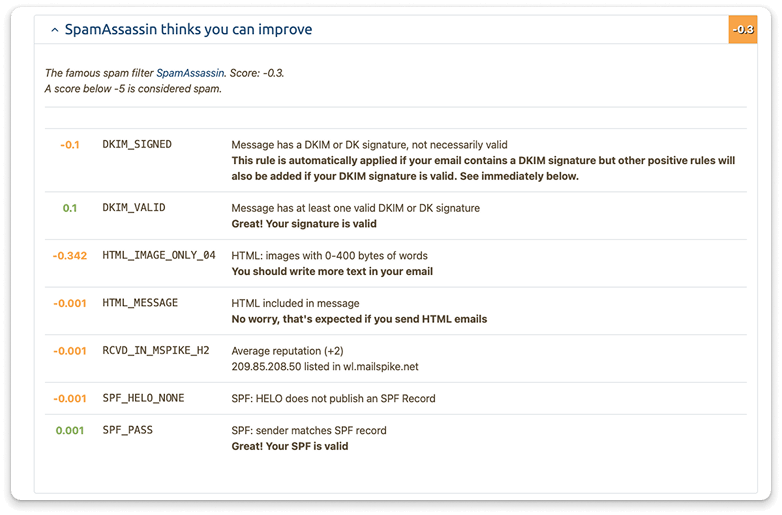Click the orange -0.3 score badge
The width and height of the screenshot is (782, 515).
(x=743, y=29)
